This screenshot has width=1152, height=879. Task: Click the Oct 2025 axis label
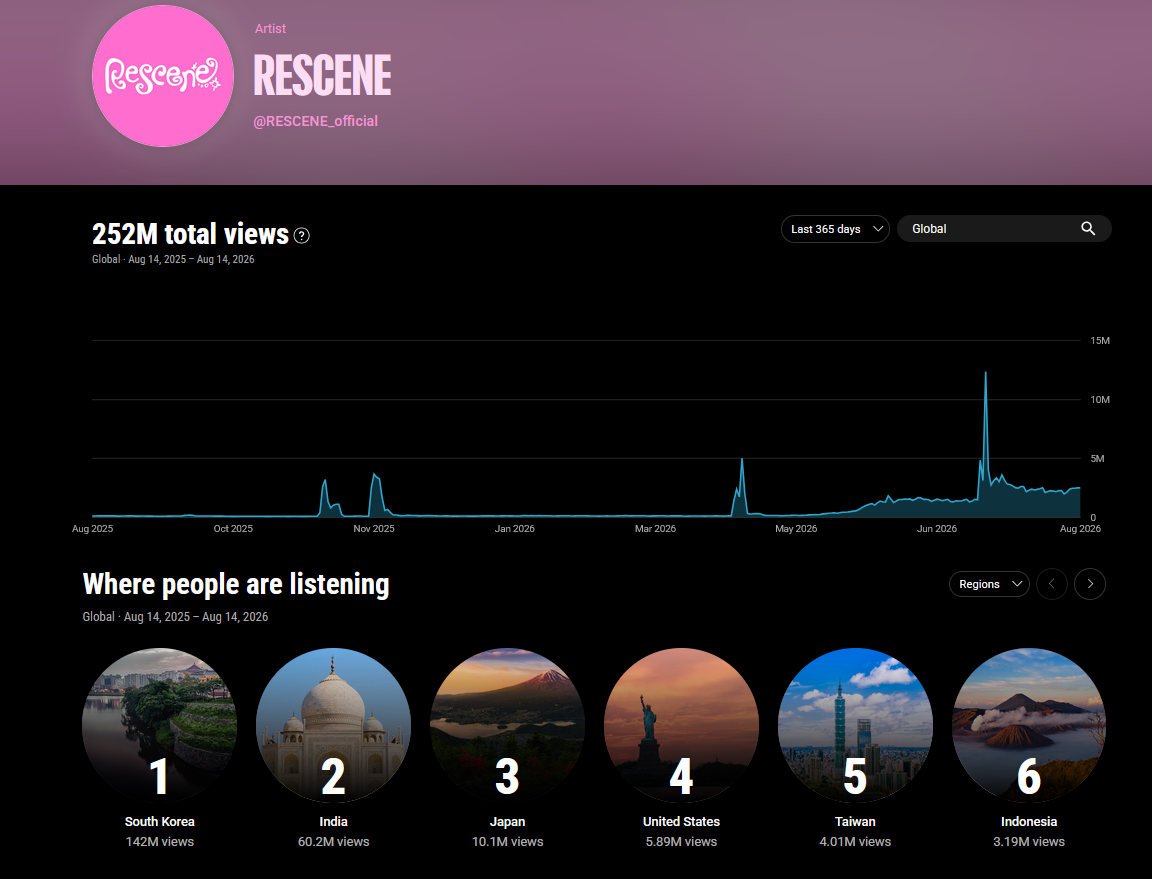click(x=233, y=528)
